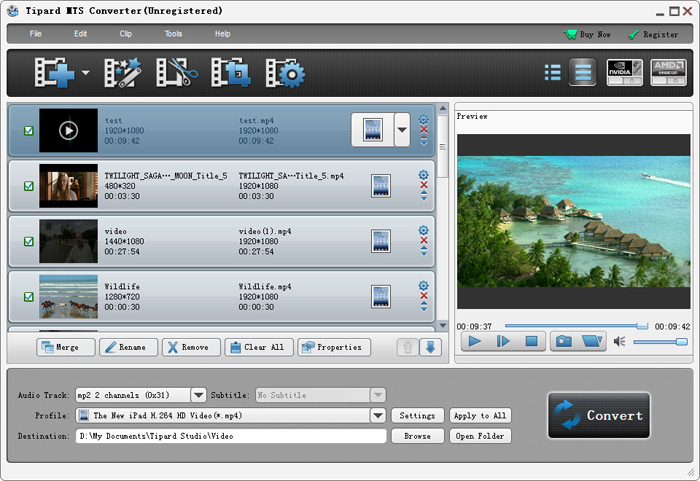Open the snapshot folder icon

coord(592,342)
